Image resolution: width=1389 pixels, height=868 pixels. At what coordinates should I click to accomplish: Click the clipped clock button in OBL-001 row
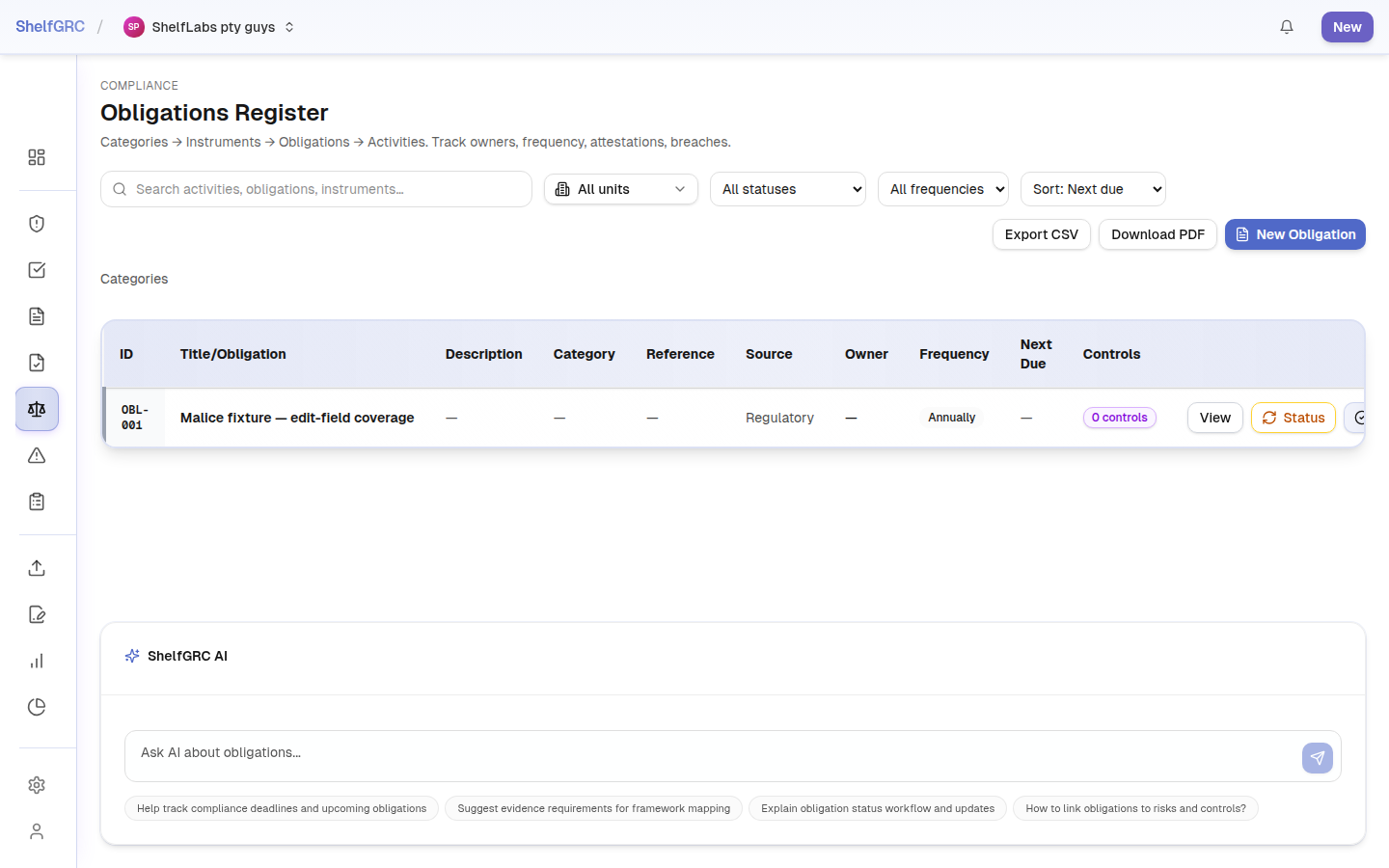(x=1355, y=418)
